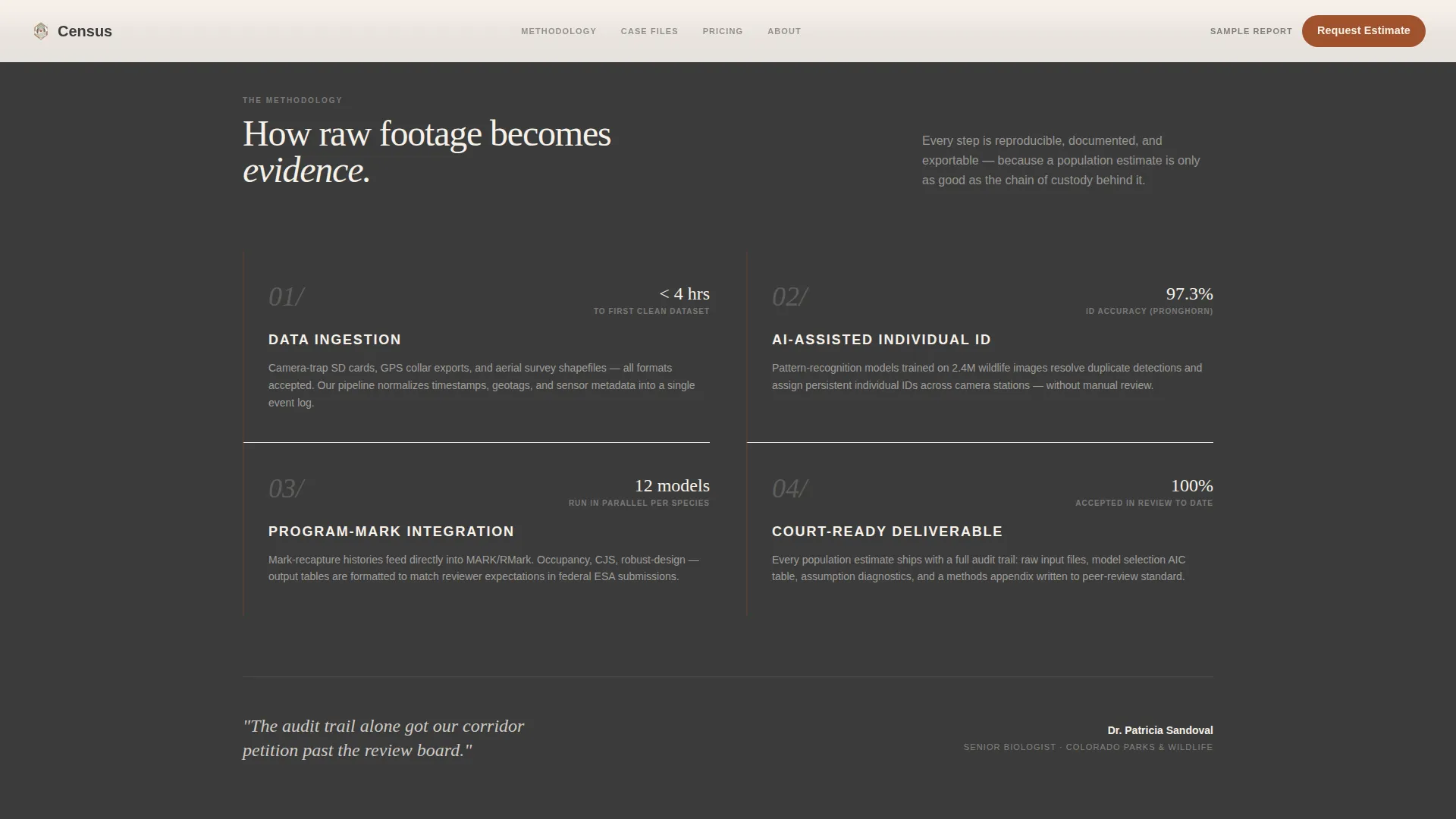1456x819 pixels.
Task: Click the name Dr. Patricia Sandoval
Action: [x=1160, y=730]
